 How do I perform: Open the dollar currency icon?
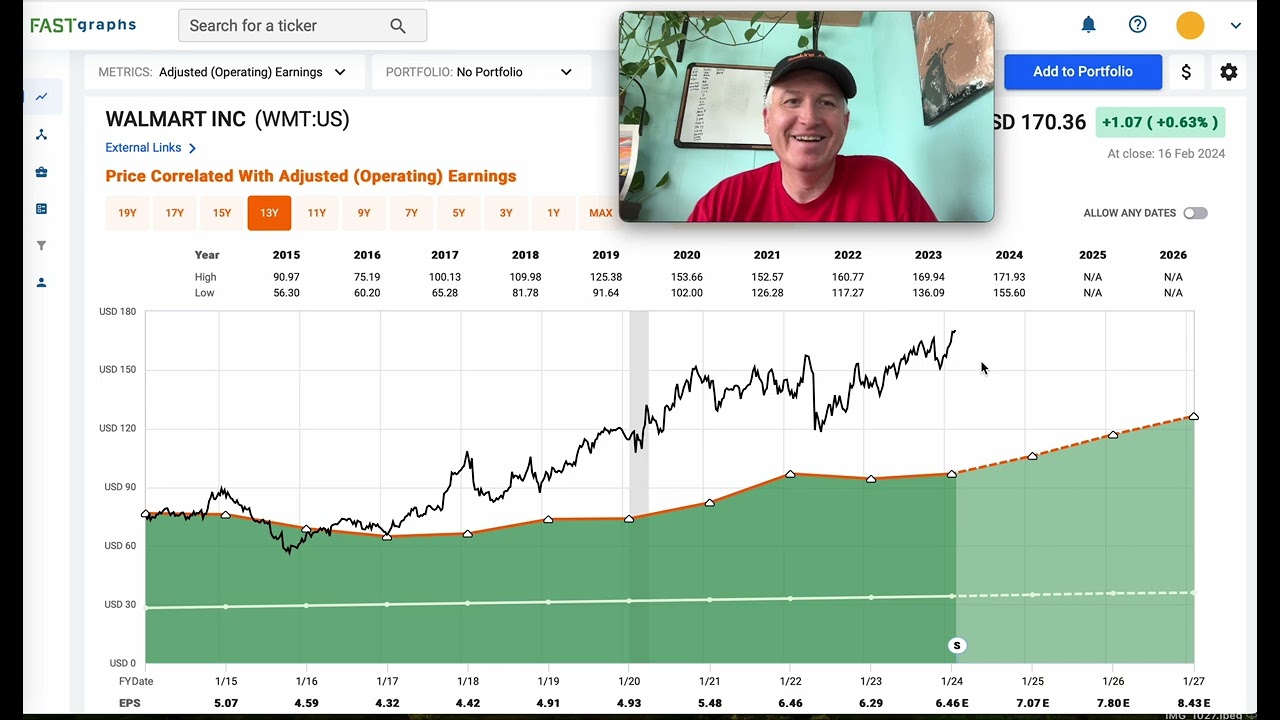click(1186, 72)
